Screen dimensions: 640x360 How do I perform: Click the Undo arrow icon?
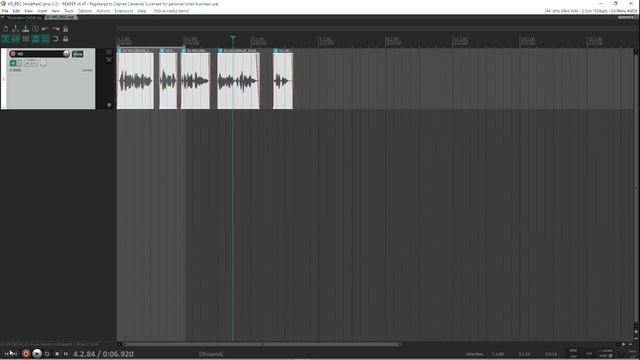coord(45,29)
